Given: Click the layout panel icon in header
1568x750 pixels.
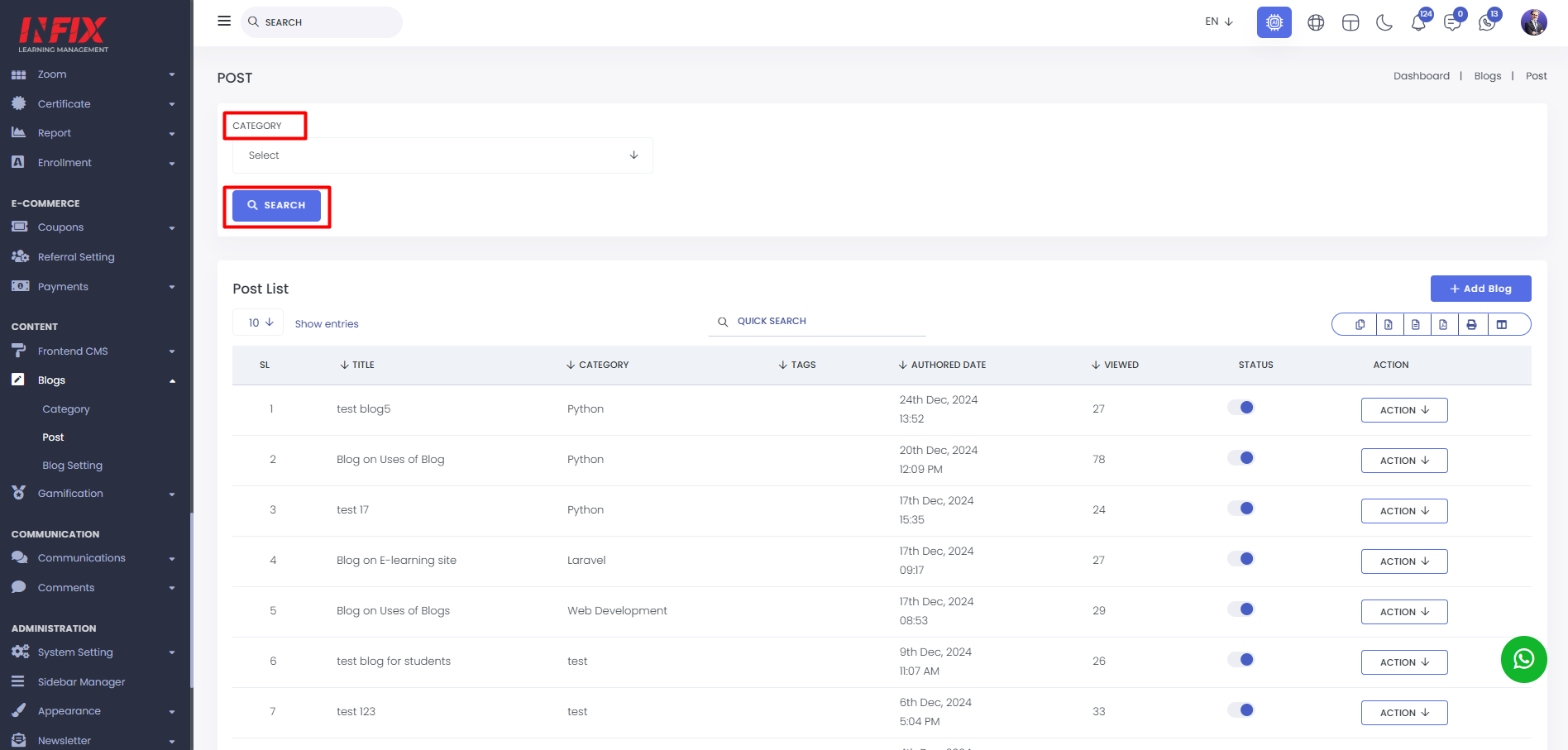Looking at the screenshot, I should pos(1350,22).
